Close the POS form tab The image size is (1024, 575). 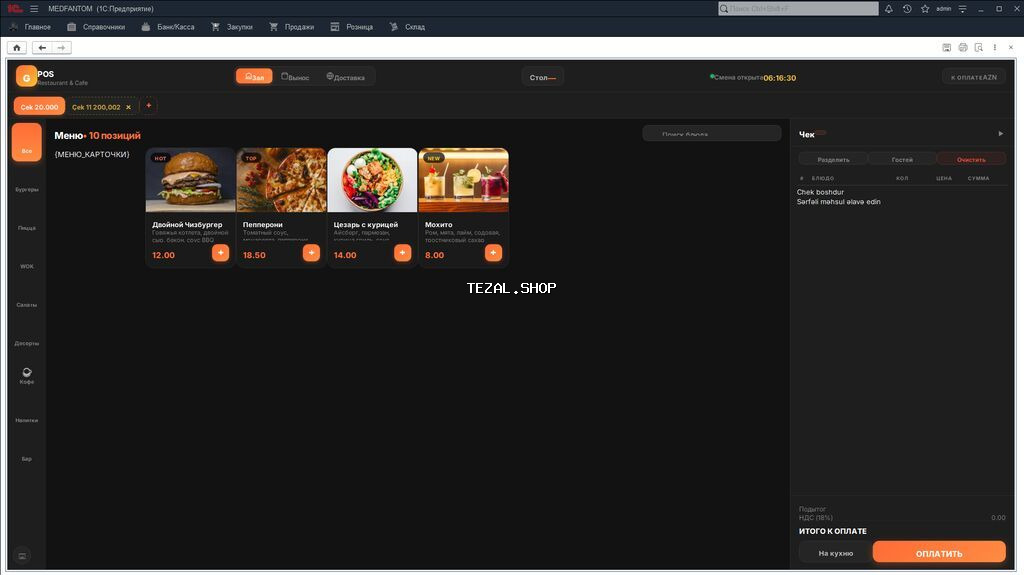[1011, 48]
